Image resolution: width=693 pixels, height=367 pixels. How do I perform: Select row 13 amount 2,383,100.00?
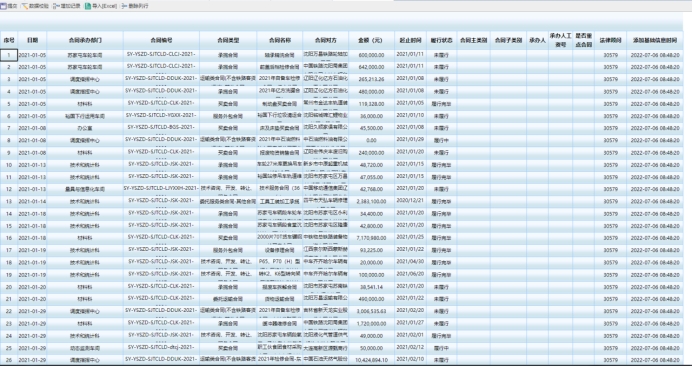[x=371, y=202]
